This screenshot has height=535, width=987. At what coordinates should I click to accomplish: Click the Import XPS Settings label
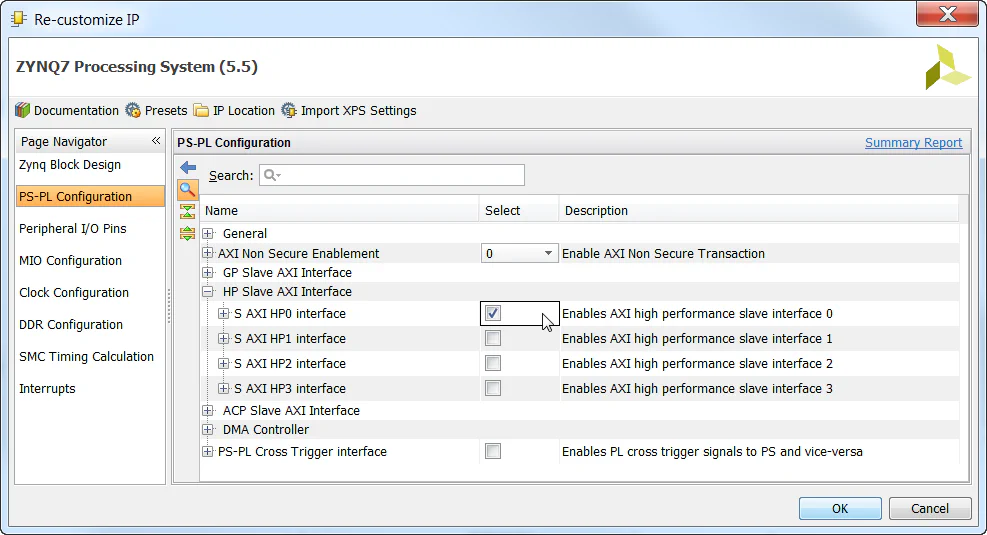(x=359, y=111)
